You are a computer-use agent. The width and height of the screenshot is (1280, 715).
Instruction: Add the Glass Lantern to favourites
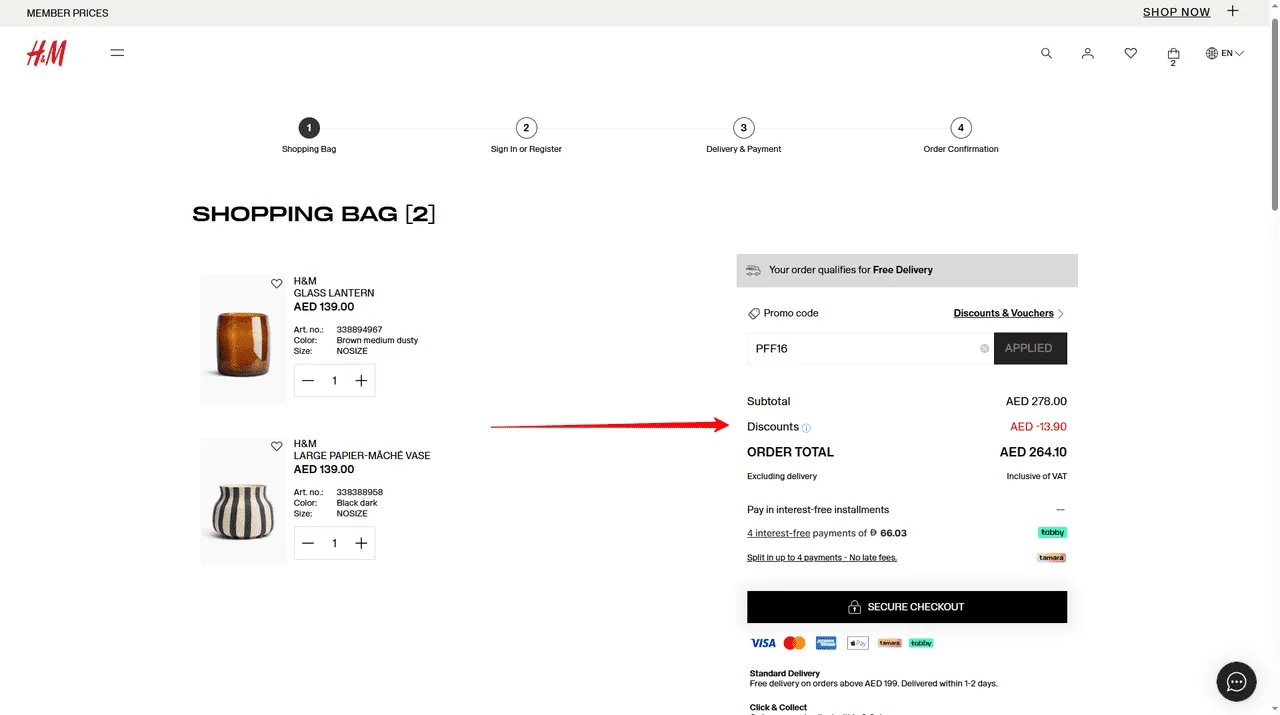(277, 283)
